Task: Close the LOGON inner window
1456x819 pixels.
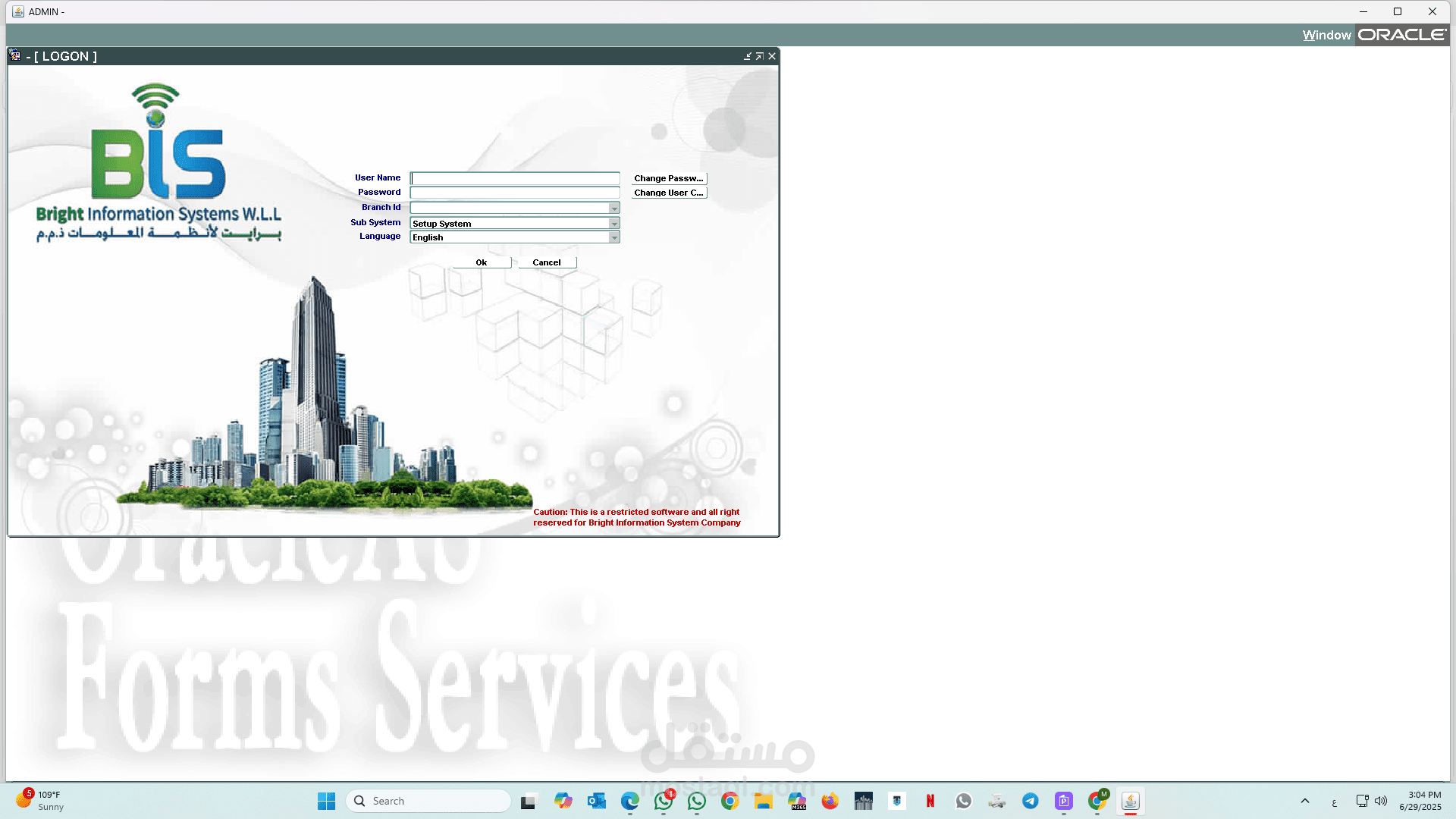Action: pos(772,56)
